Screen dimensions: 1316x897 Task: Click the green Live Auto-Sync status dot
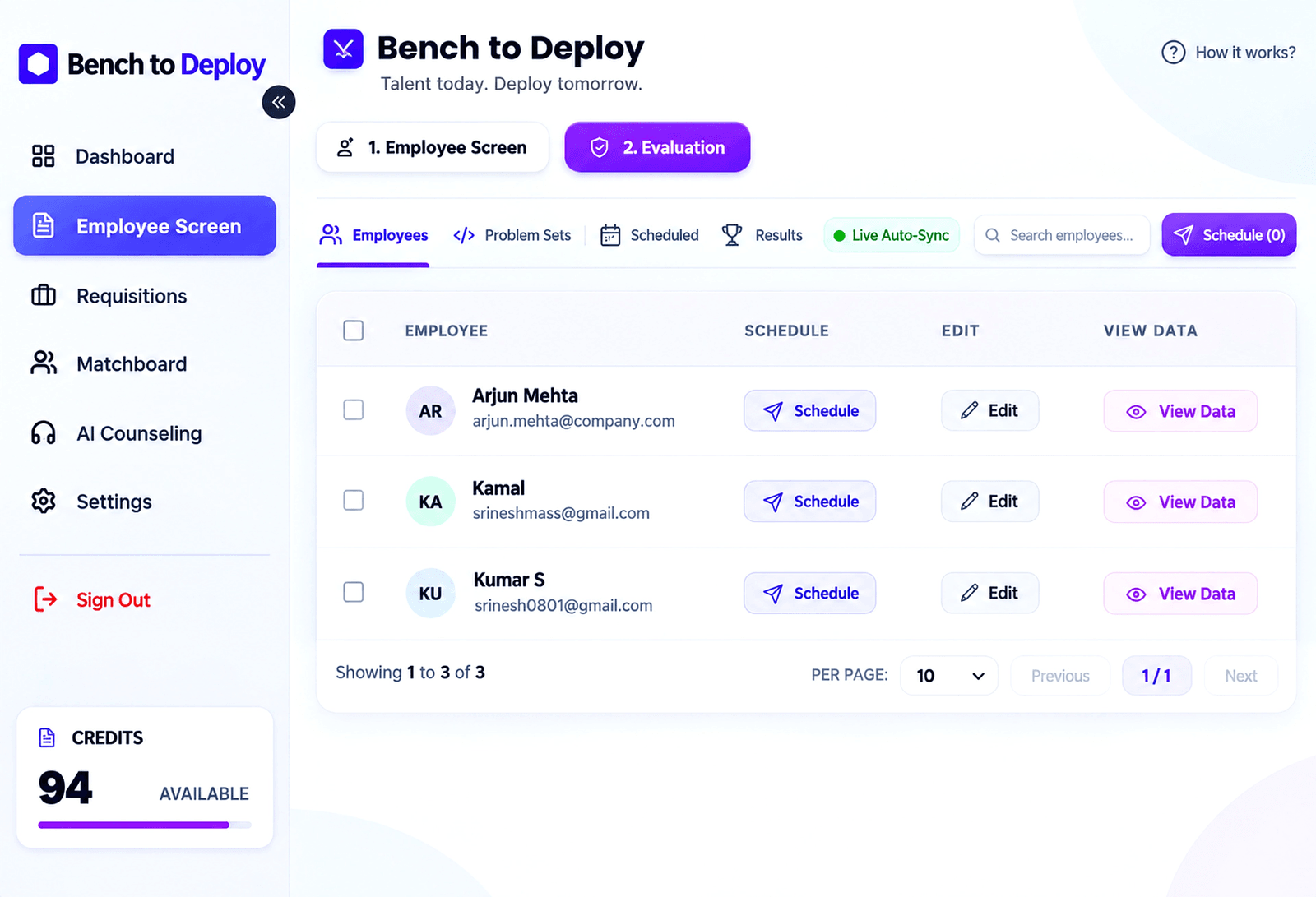click(x=839, y=236)
